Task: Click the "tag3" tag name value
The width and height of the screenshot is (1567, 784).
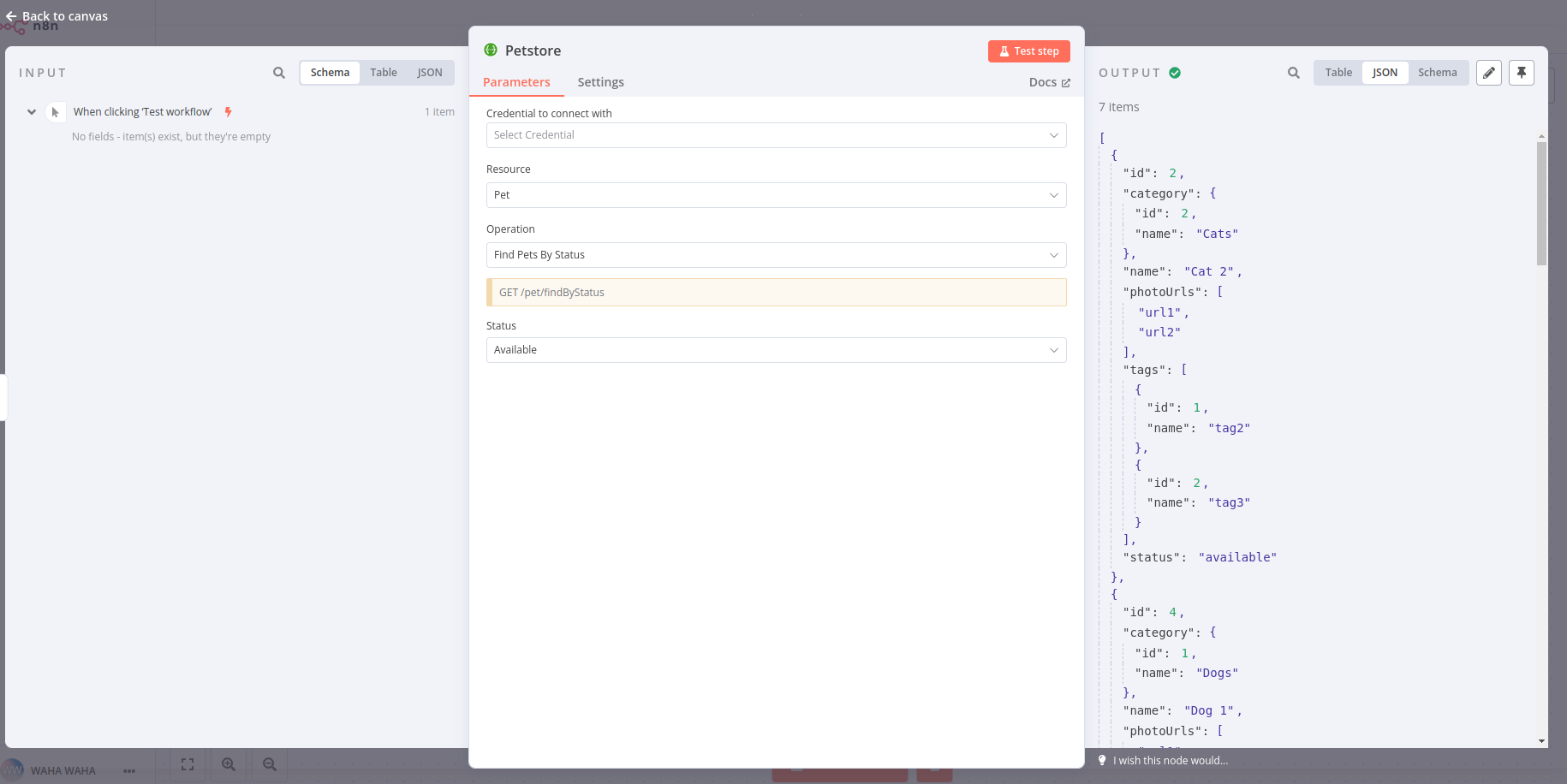Action: click(1229, 502)
